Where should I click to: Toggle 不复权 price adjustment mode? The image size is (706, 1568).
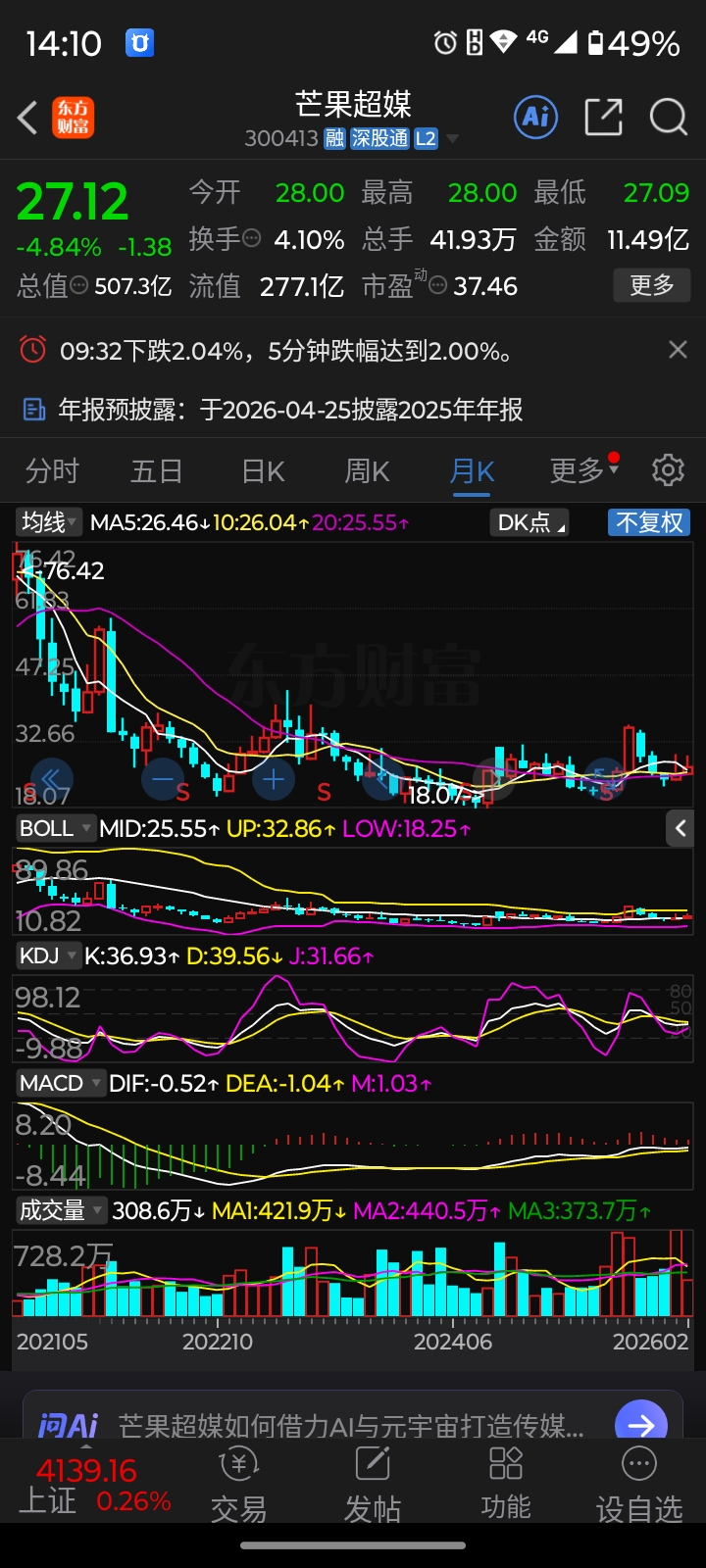click(649, 522)
